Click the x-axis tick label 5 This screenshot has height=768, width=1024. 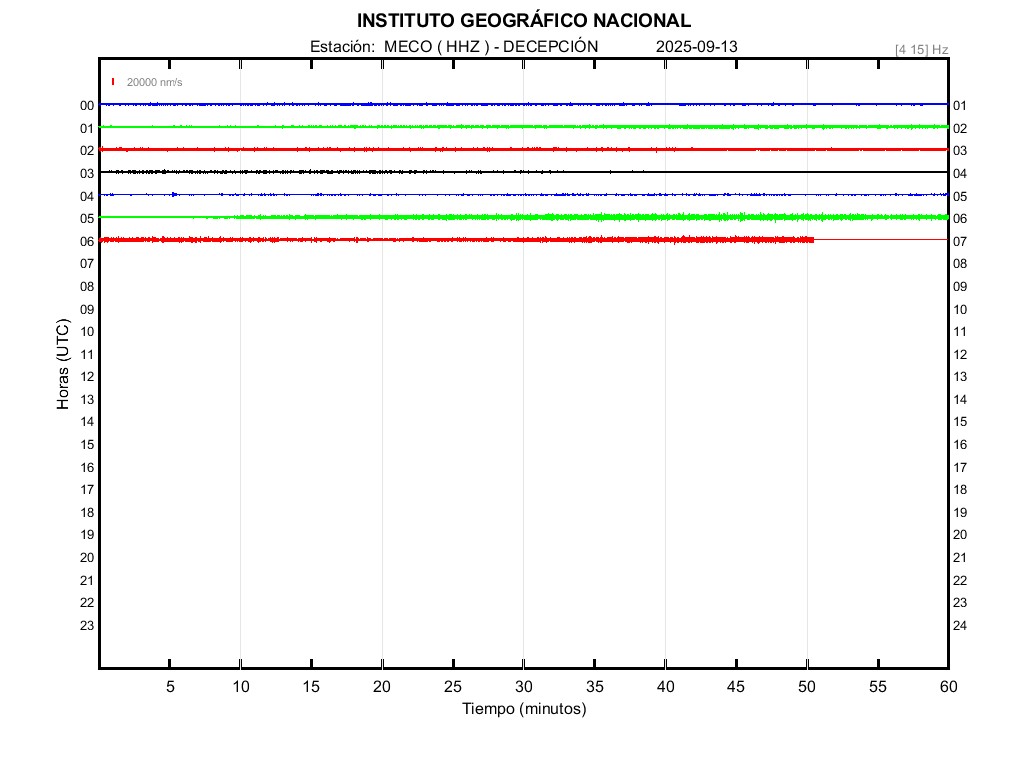[170, 687]
